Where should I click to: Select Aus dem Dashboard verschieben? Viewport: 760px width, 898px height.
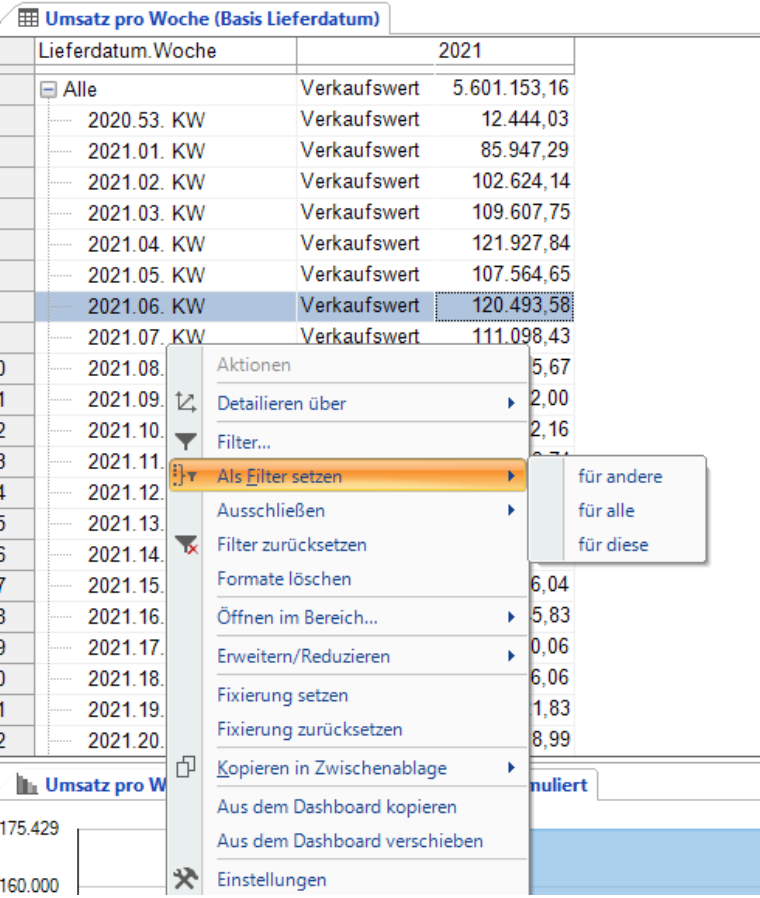pos(348,841)
